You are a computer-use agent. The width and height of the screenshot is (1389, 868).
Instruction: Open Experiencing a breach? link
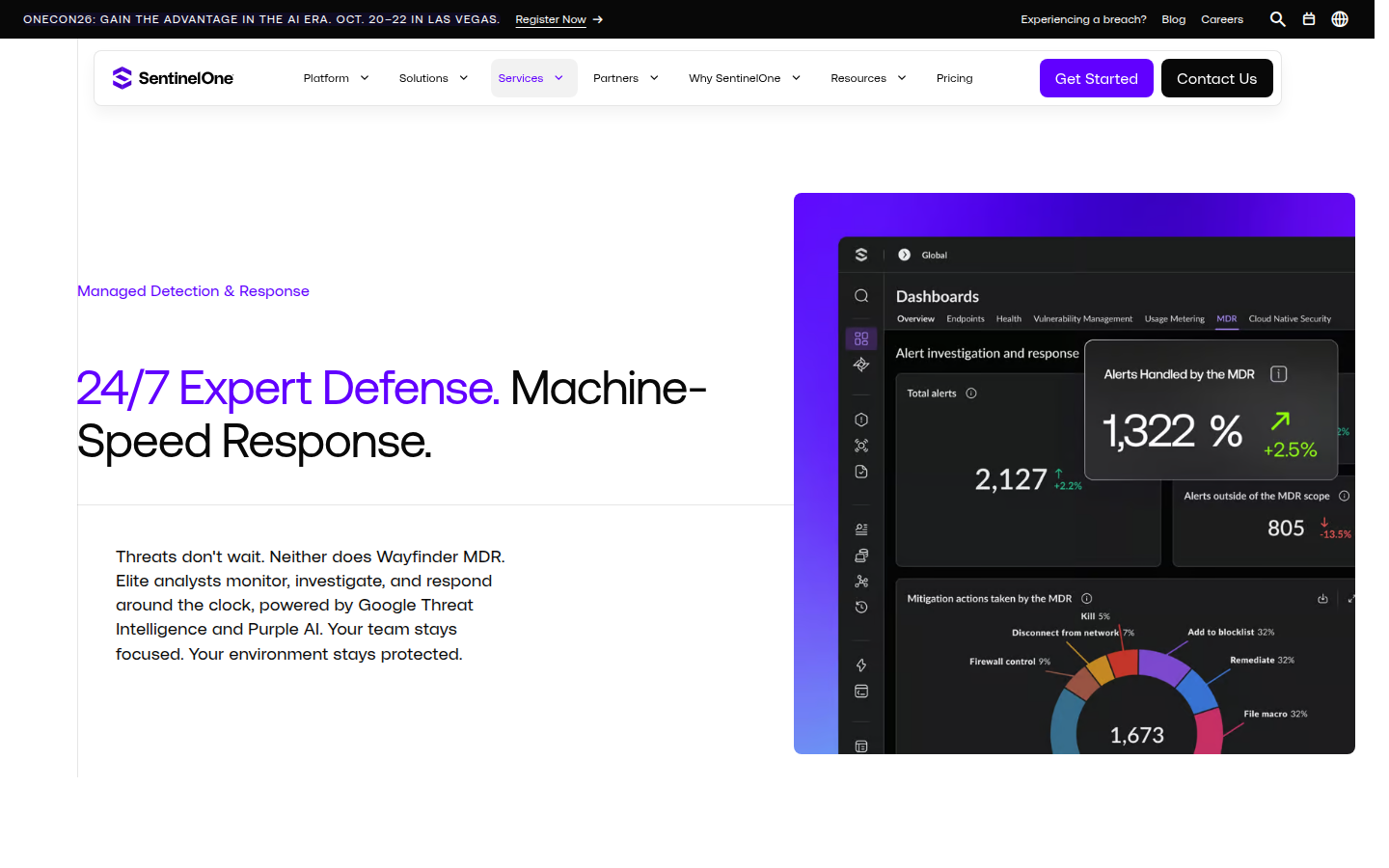tap(1084, 19)
